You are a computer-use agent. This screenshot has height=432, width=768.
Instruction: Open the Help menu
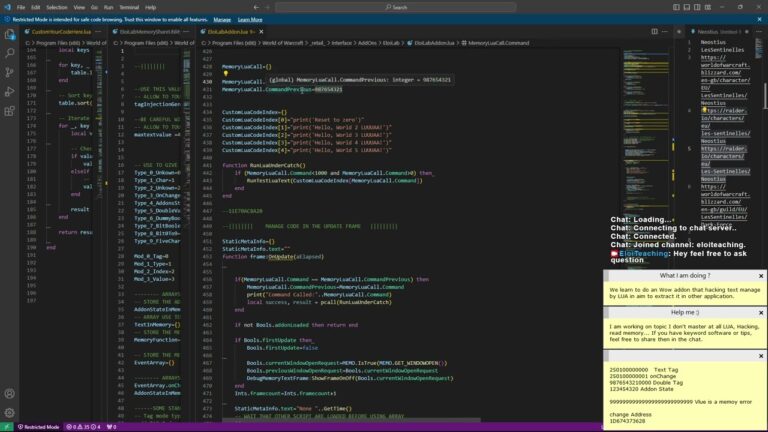coord(150,7)
